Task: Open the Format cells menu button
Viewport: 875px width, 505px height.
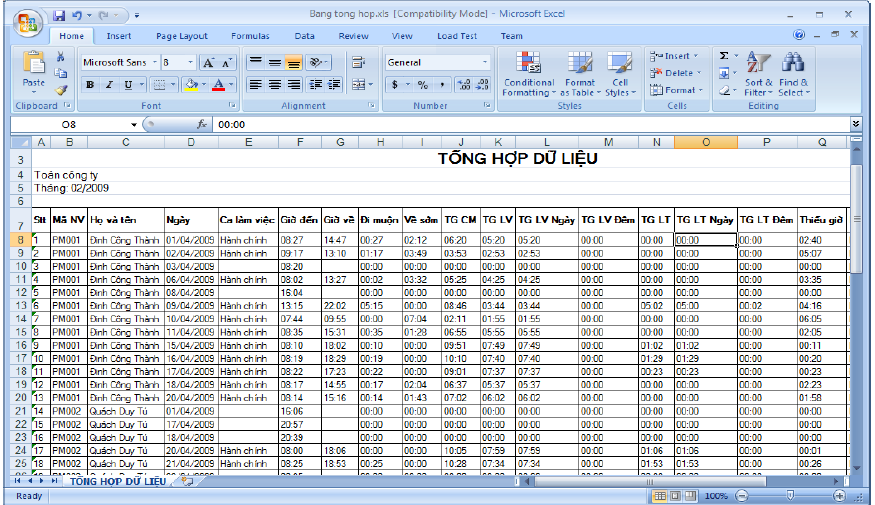Action: click(x=676, y=90)
